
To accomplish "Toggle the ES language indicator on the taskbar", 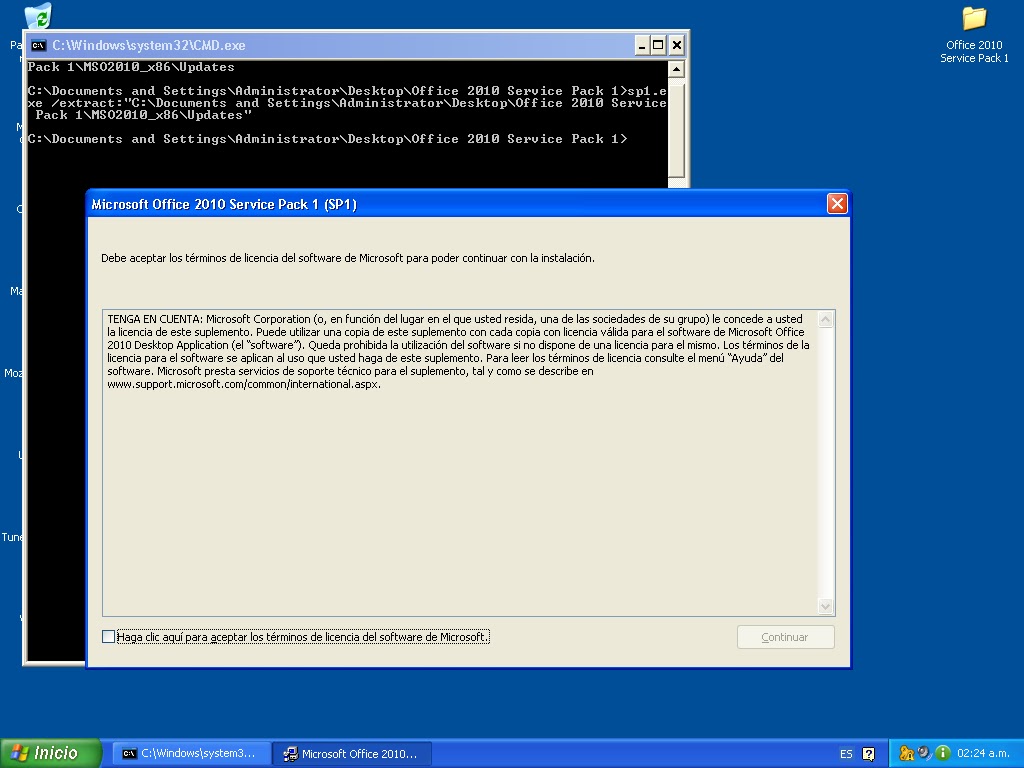I will [846, 753].
